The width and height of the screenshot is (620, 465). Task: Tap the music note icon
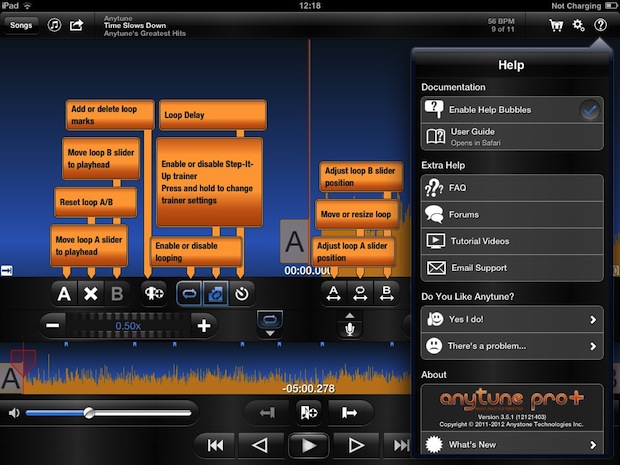[54, 25]
